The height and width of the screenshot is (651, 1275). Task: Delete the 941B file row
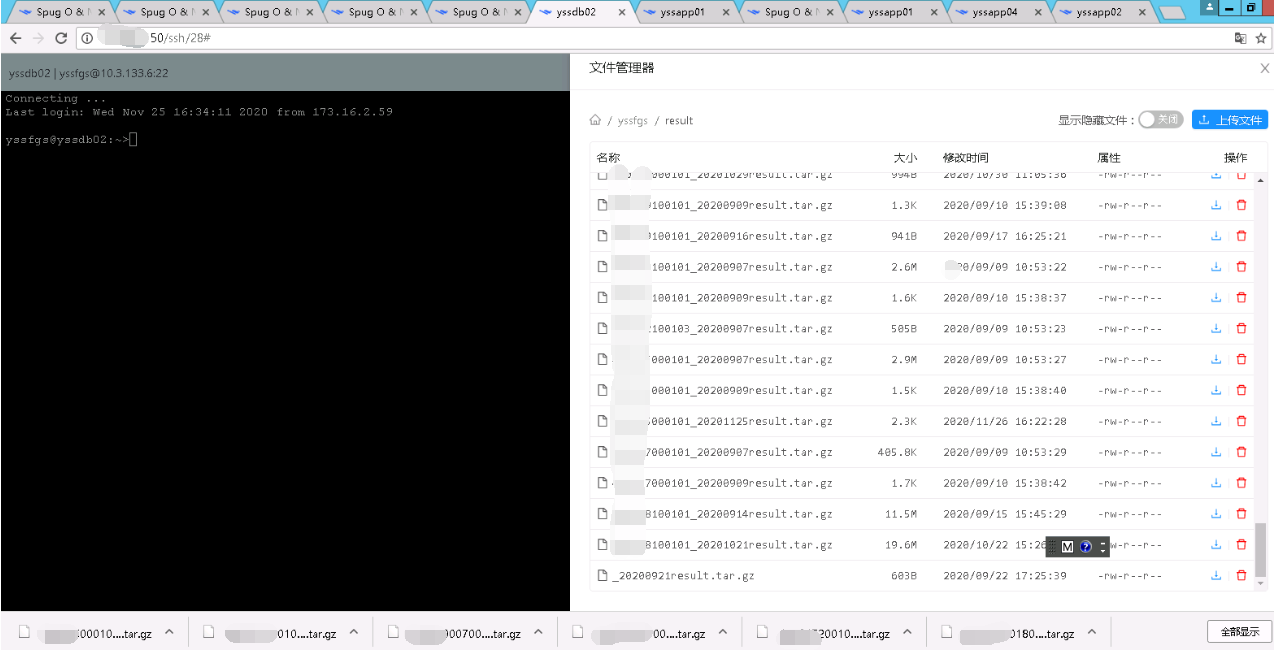[1241, 236]
